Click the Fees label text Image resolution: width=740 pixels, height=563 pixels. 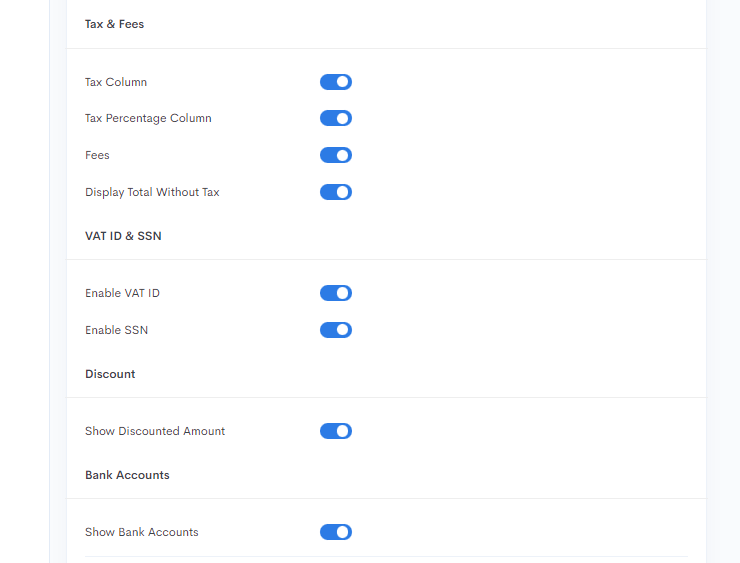point(97,155)
